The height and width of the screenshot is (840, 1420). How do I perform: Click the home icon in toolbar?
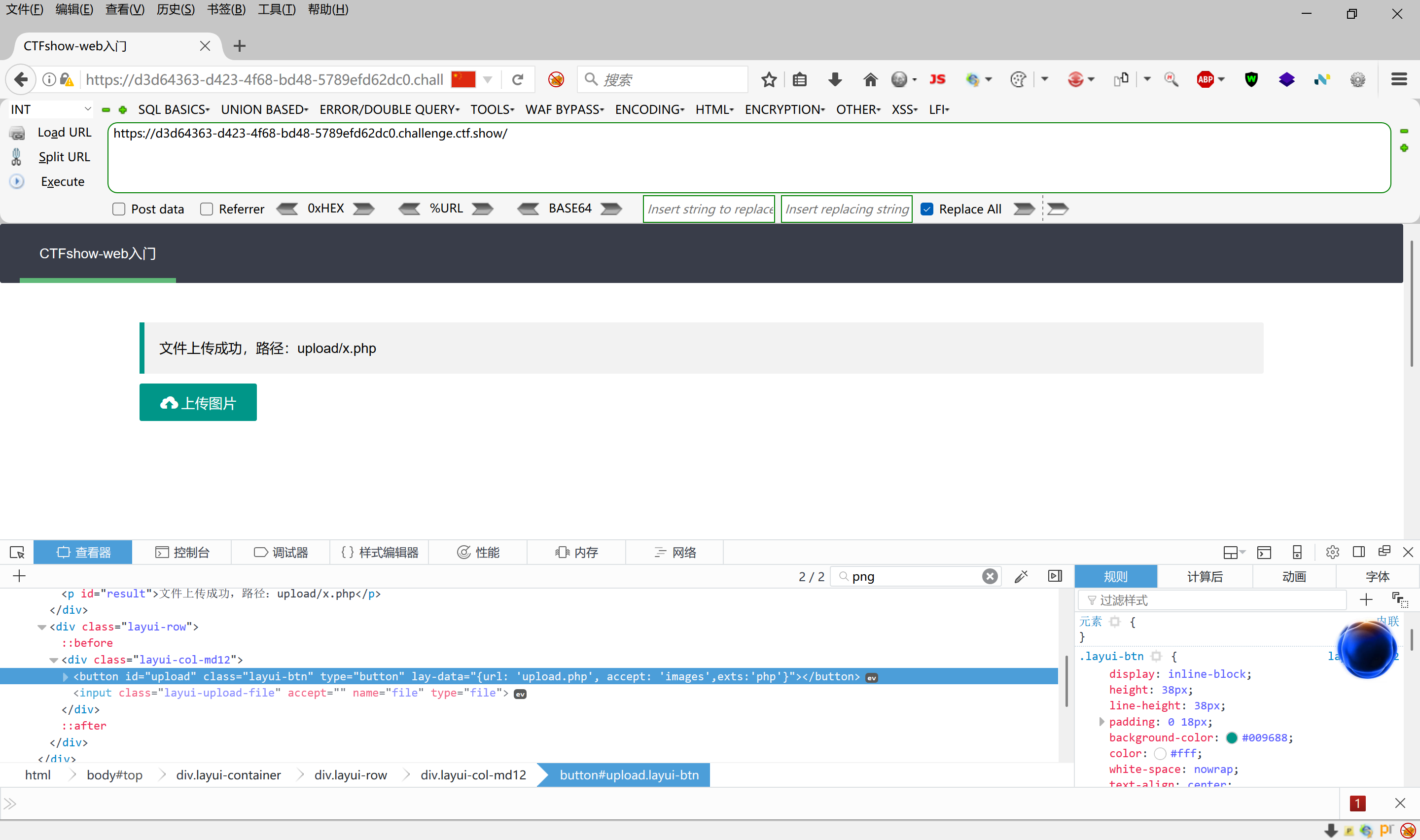[870, 80]
